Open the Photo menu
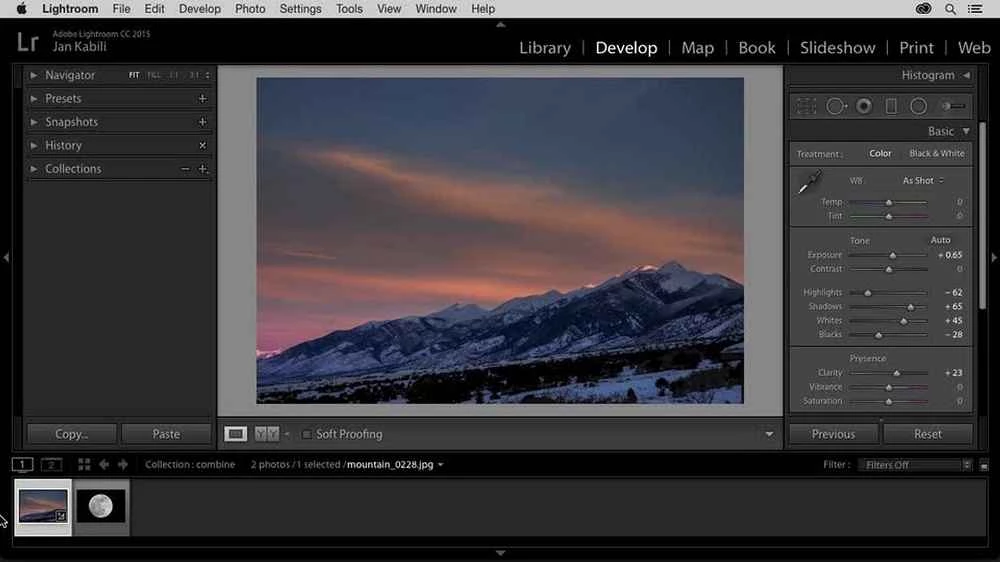This screenshot has width=1000, height=562. (250, 9)
